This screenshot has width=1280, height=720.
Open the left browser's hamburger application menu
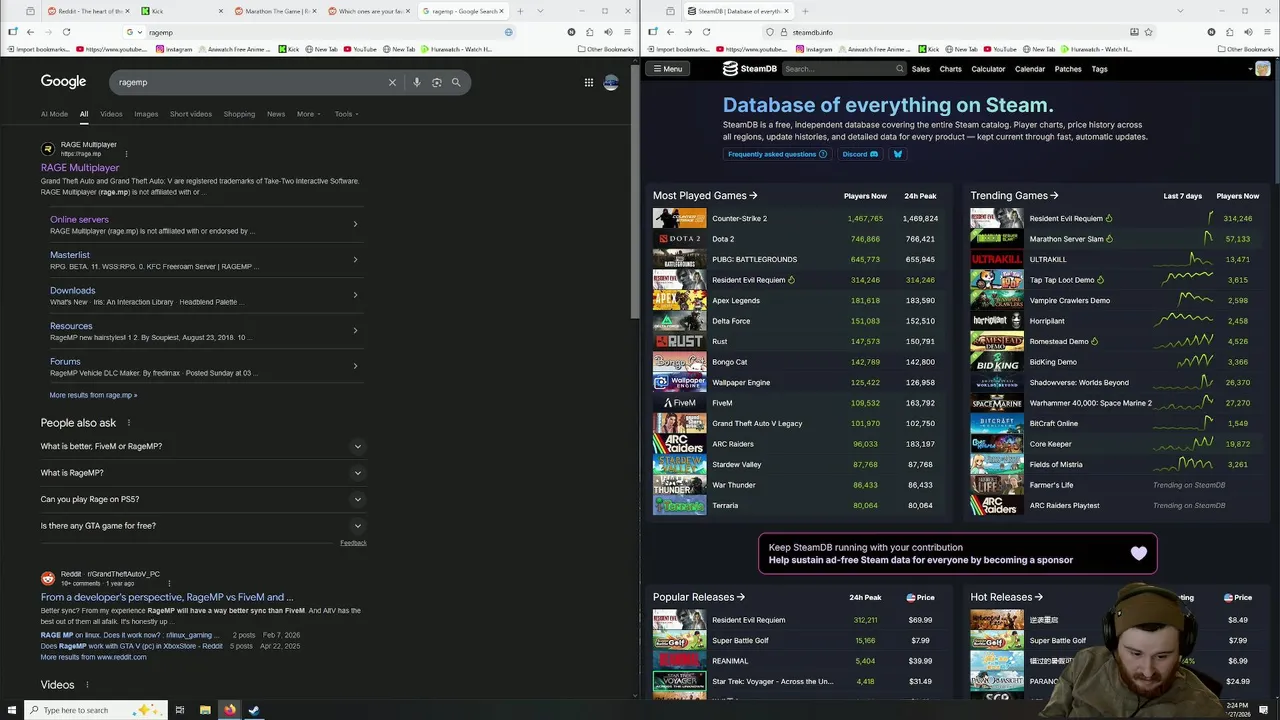tap(626, 32)
